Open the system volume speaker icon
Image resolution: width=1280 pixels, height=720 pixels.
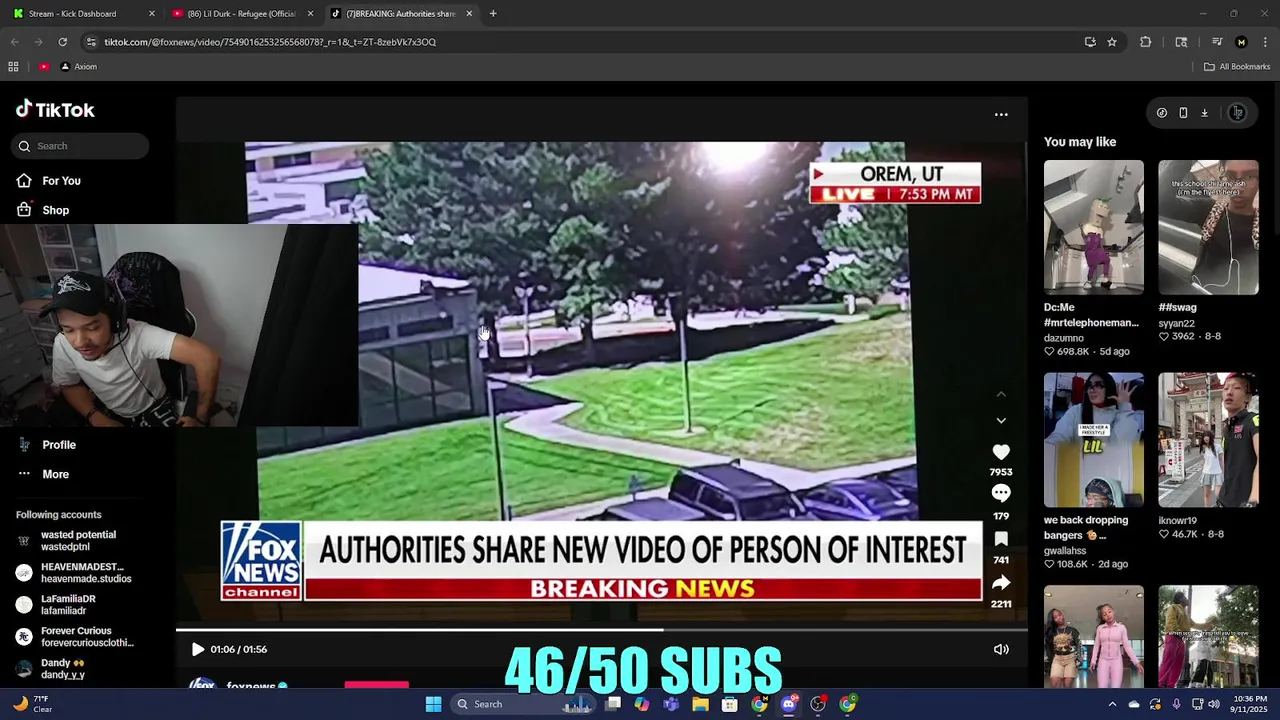point(1213,704)
